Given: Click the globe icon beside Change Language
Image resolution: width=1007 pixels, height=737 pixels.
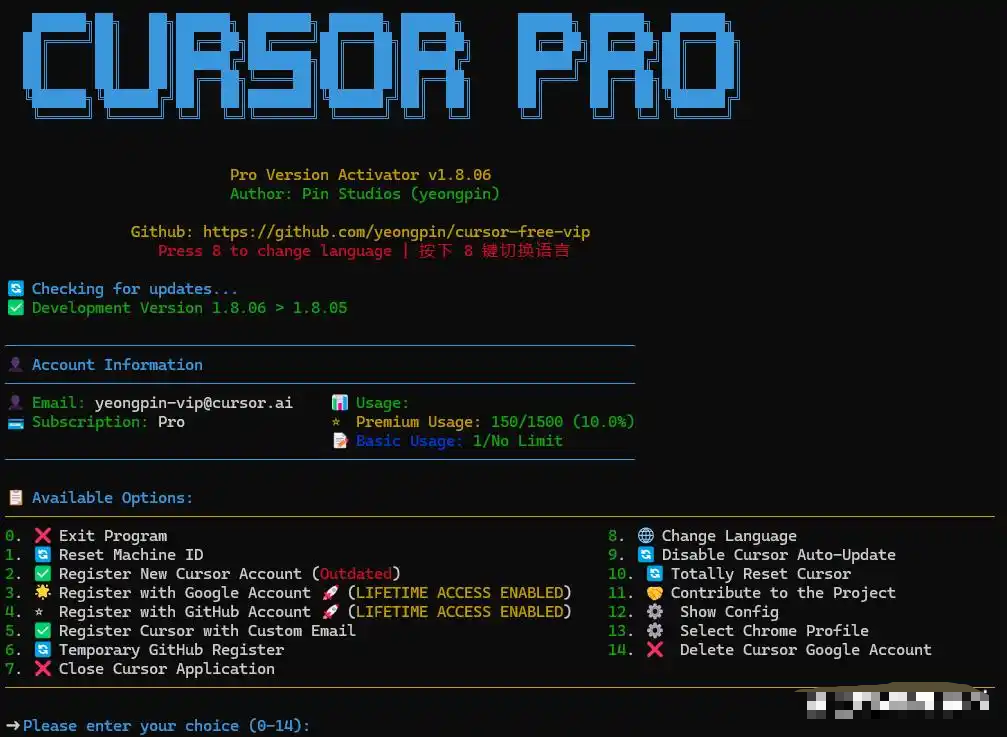Looking at the screenshot, I should tap(645, 535).
